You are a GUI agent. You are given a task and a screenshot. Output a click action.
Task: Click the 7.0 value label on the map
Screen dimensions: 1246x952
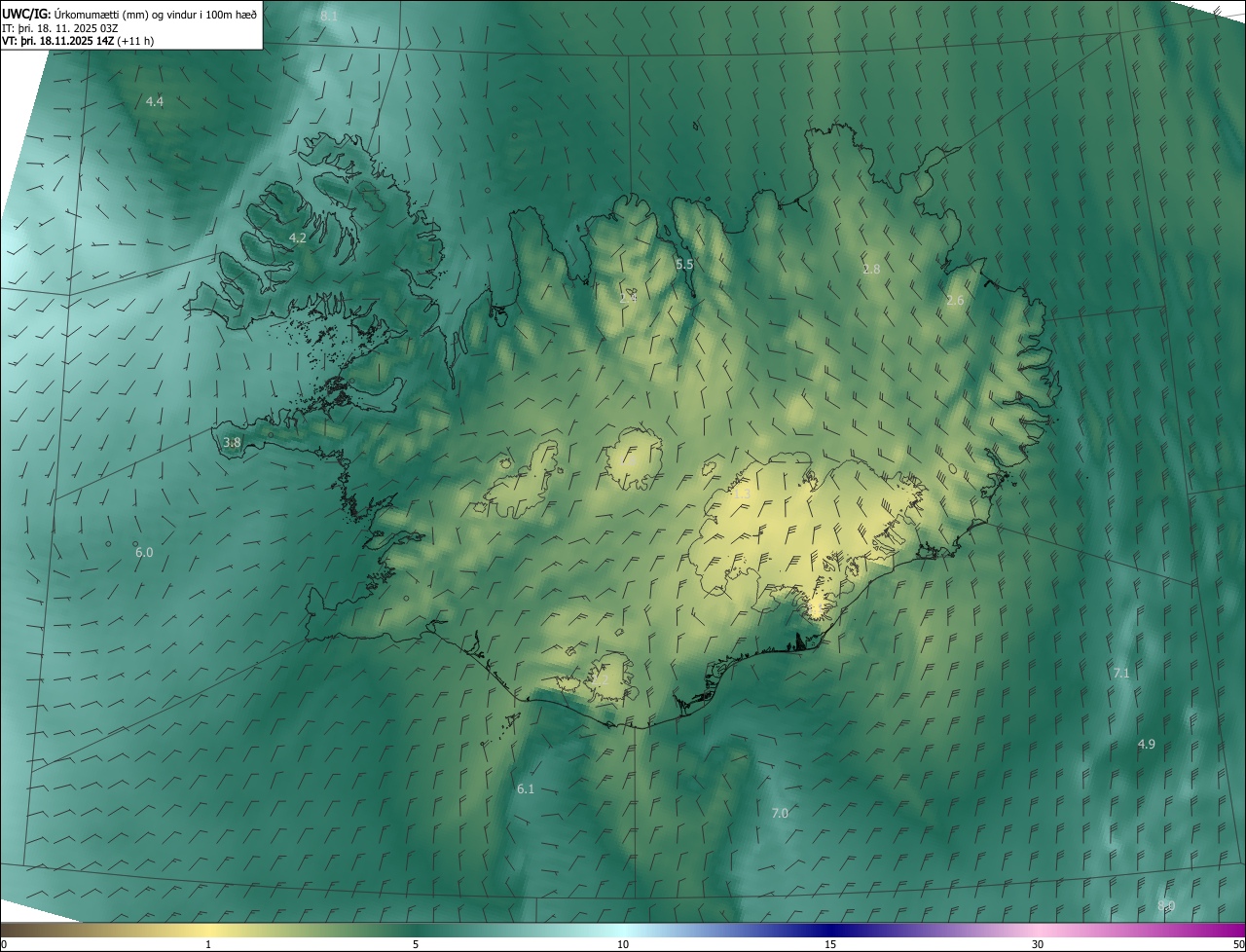point(780,813)
